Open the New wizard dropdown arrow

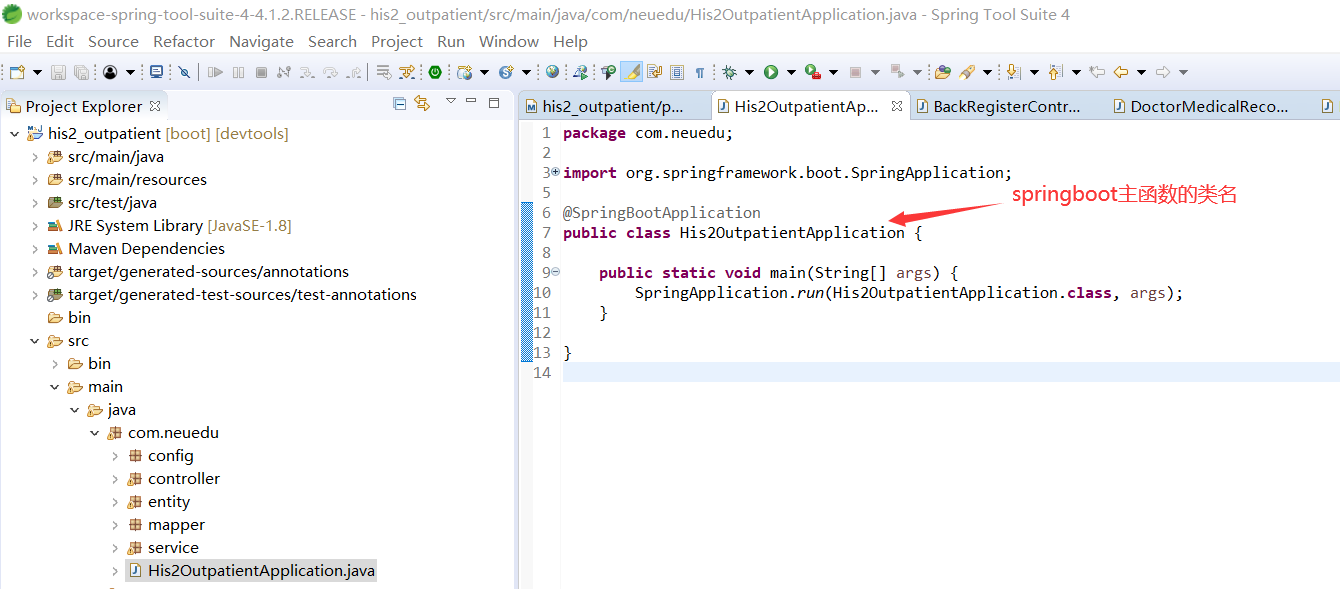click(x=37, y=72)
